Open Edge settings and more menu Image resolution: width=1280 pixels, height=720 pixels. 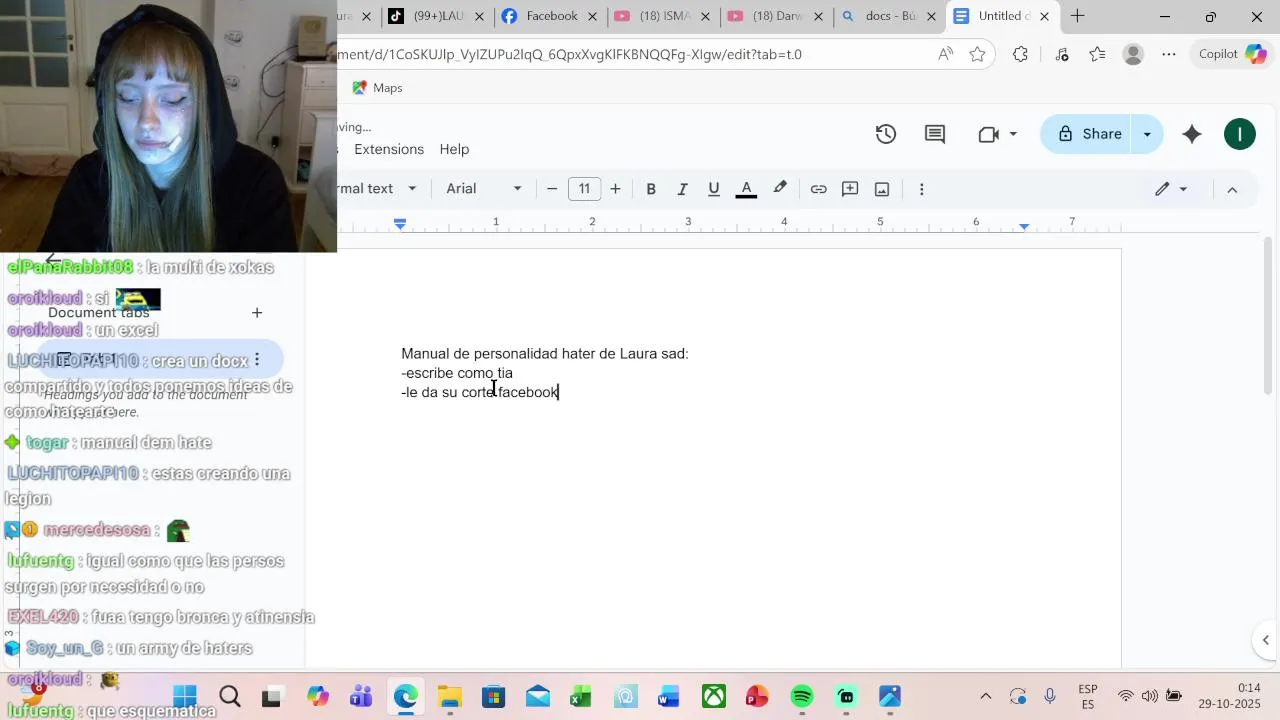1169,54
